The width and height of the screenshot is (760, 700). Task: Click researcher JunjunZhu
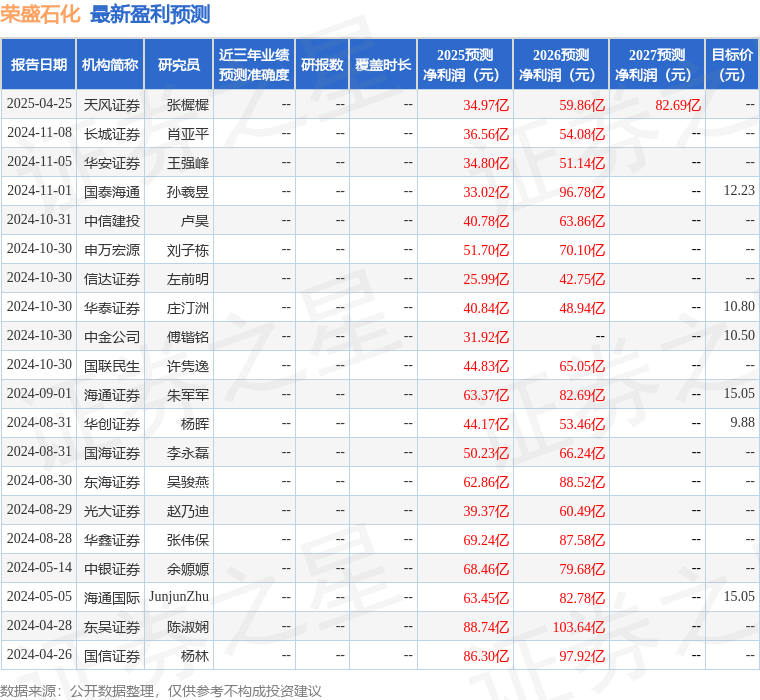point(179,597)
